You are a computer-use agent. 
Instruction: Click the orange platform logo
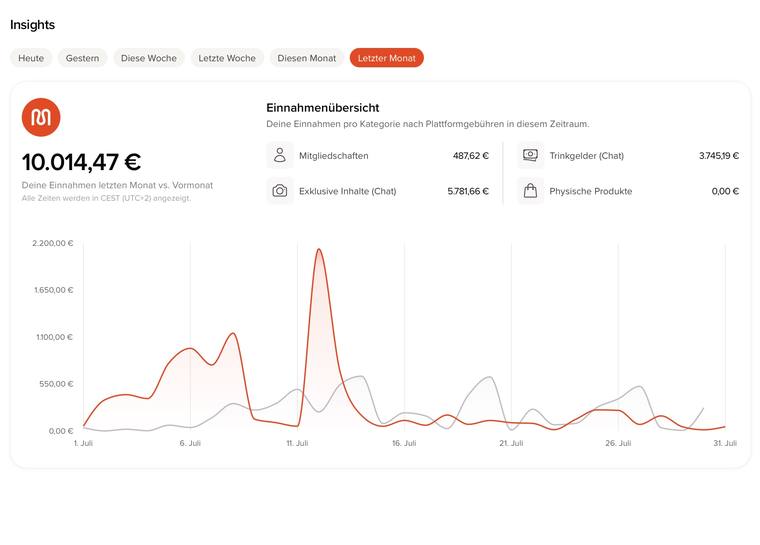41,117
